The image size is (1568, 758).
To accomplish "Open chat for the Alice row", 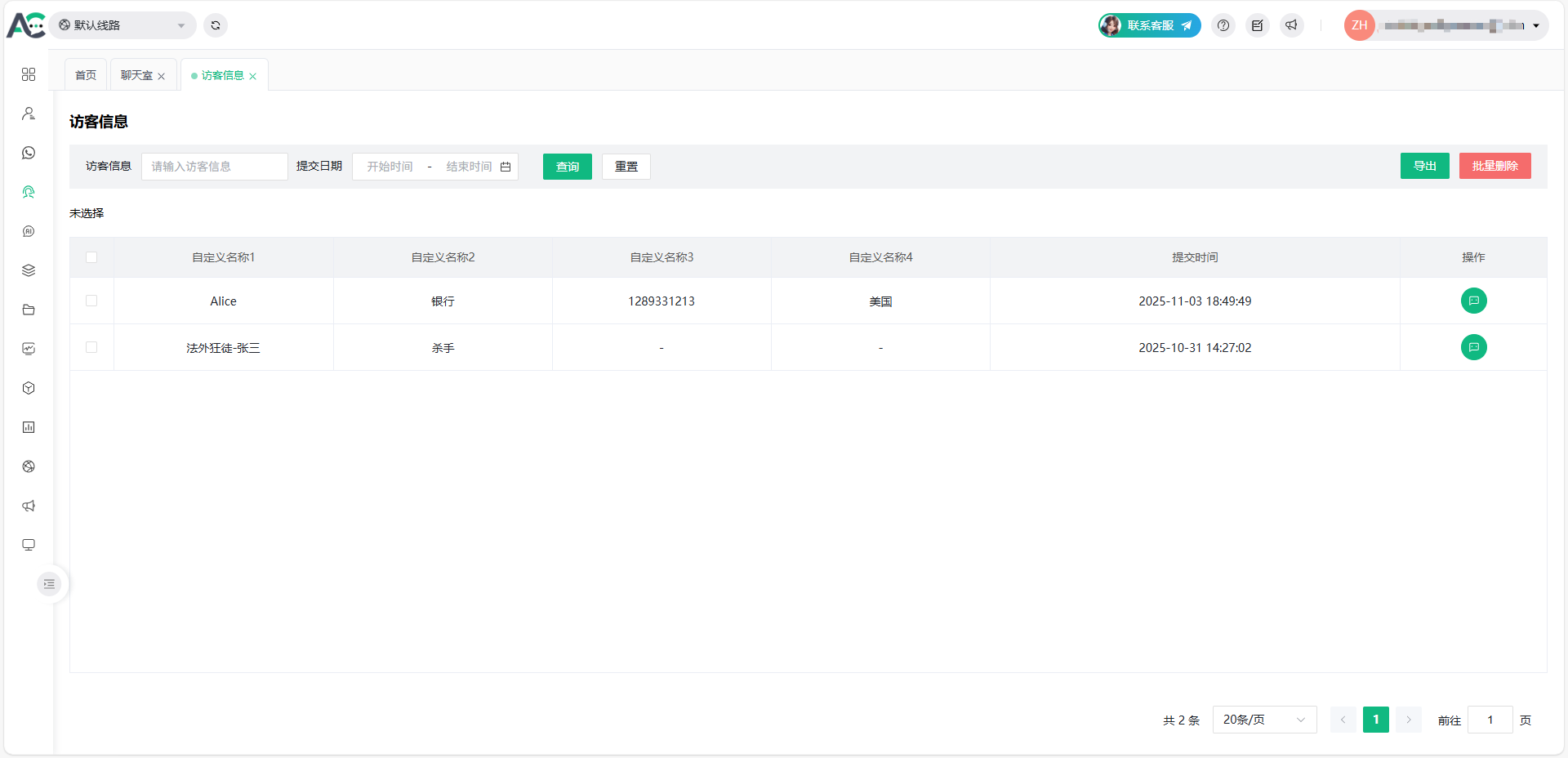I will click(x=1473, y=301).
